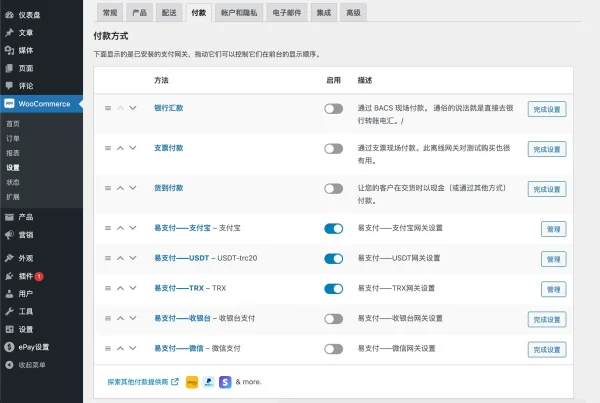Switch to the 产品 settings tab
Screen dimensions: 600x403
click(139, 13)
